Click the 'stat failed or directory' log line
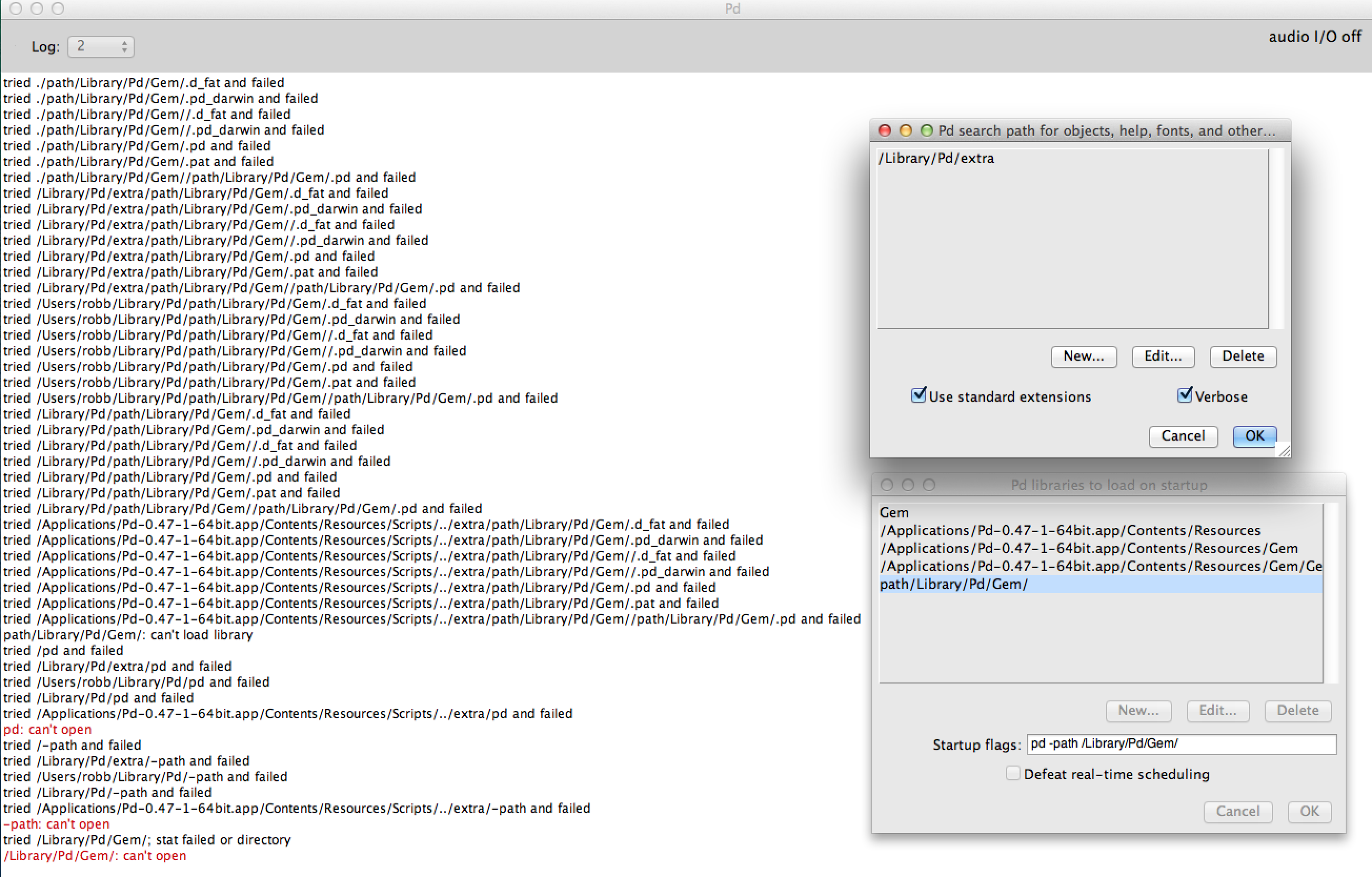Viewport: 1372px width, 877px height. point(147,840)
